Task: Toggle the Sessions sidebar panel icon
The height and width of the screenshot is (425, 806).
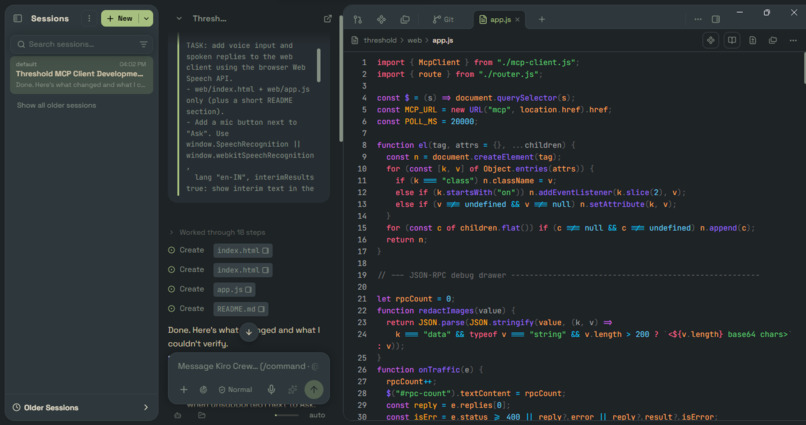Action: pyautogui.click(x=17, y=19)
